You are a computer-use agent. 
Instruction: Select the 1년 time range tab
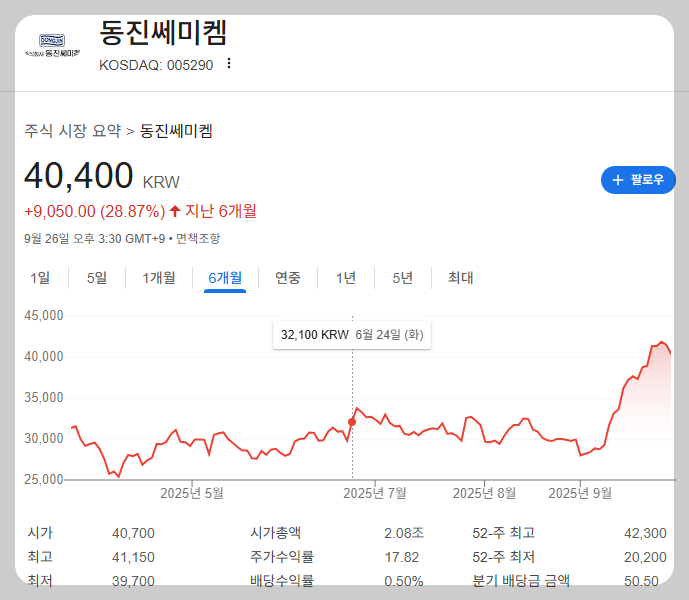coord(346,278)
